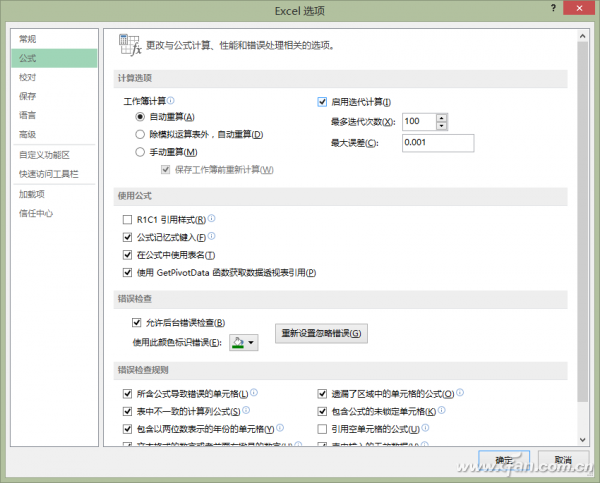600x483 pixels.
Task: Toggle 包含以两位数表示的年份的单元格 checkbox
Action: tap(127, 429)
